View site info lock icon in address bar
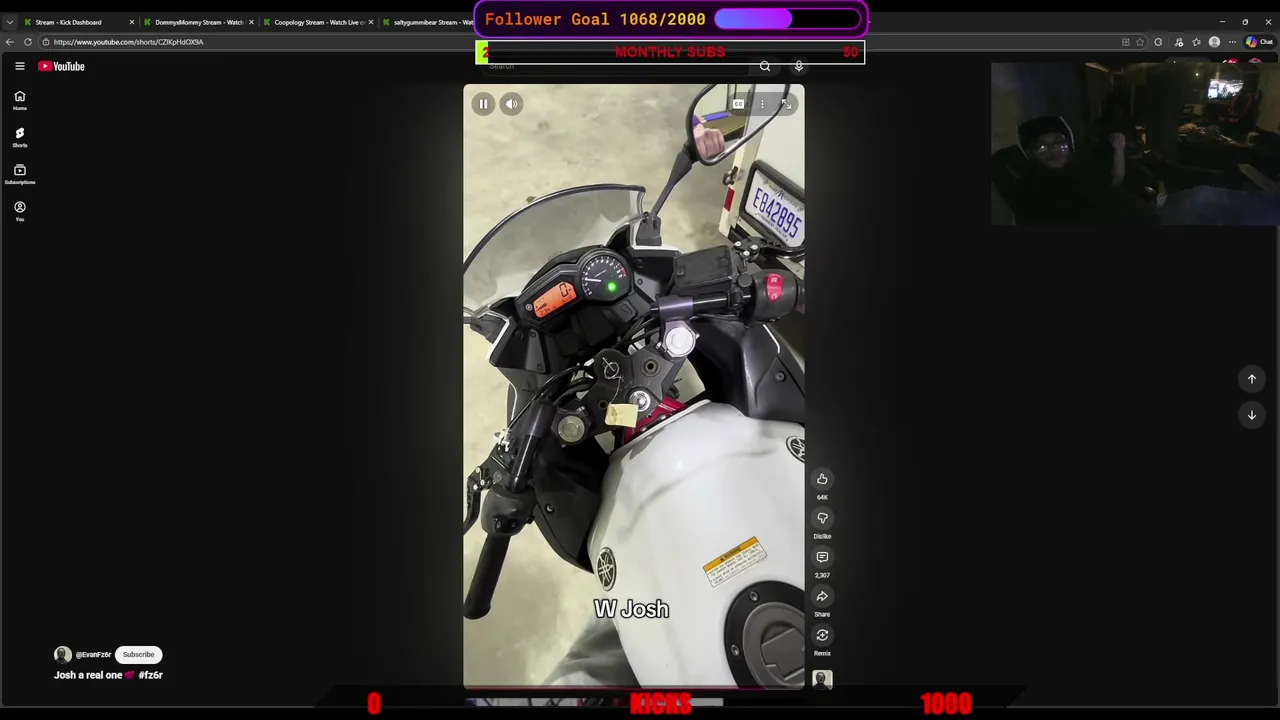The height and width of the screenshot is (720, 1280). pyautogui.click(x=45, y=42)
